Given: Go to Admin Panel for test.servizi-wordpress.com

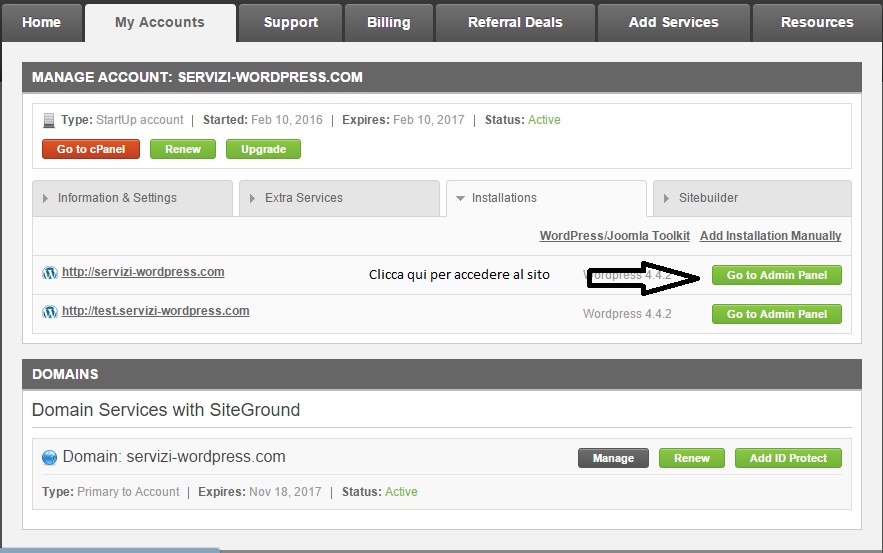Looking at the screenshot, I should pyautogui.click(x=777, y=314).
